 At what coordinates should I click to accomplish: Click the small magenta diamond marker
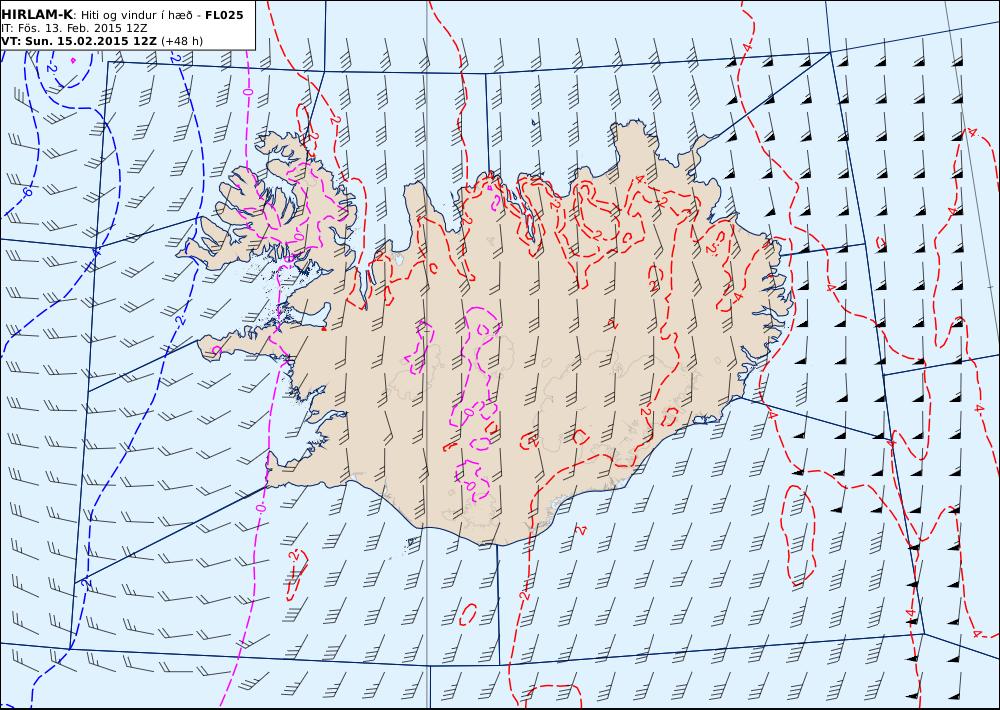point(73,61)
